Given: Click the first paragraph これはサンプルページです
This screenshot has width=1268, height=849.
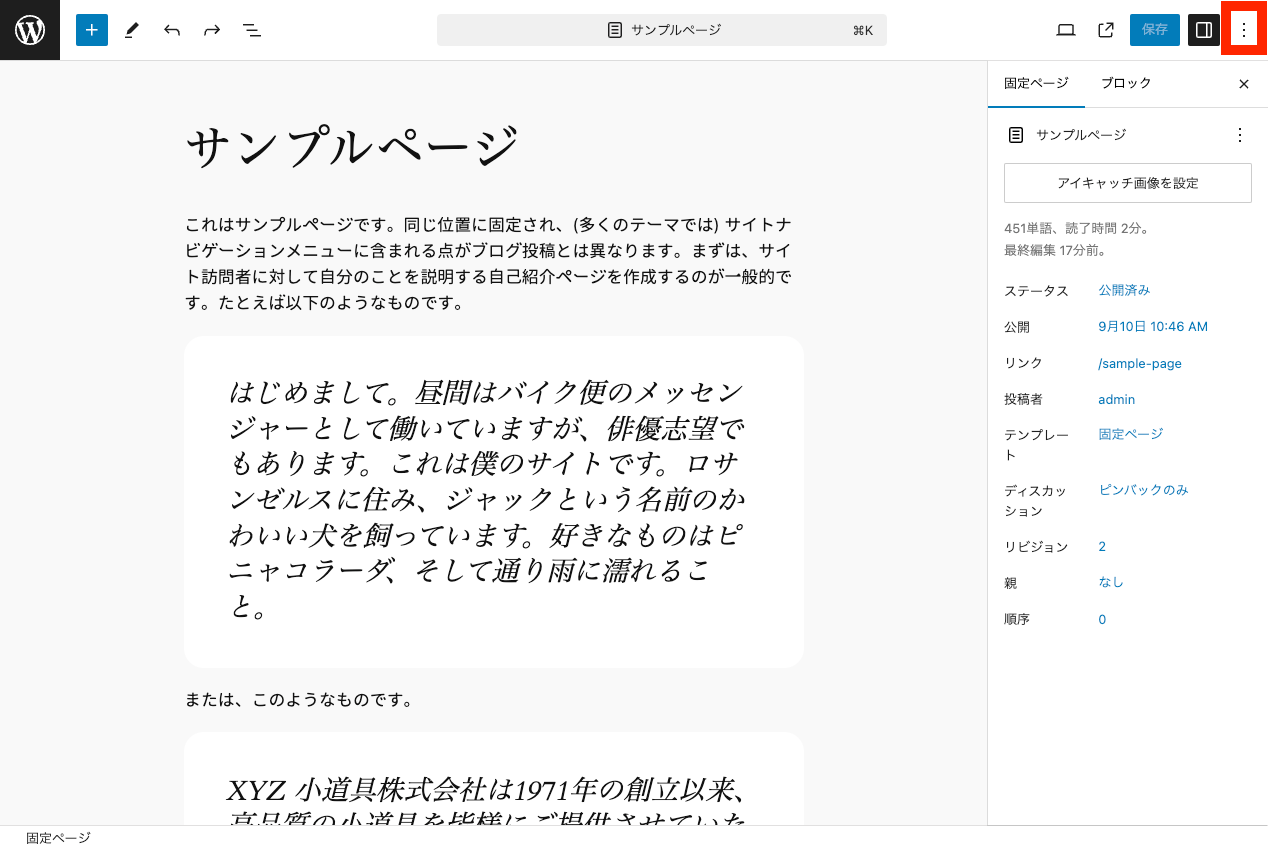Looking at the screenshot, I should [x=490, y=263].
